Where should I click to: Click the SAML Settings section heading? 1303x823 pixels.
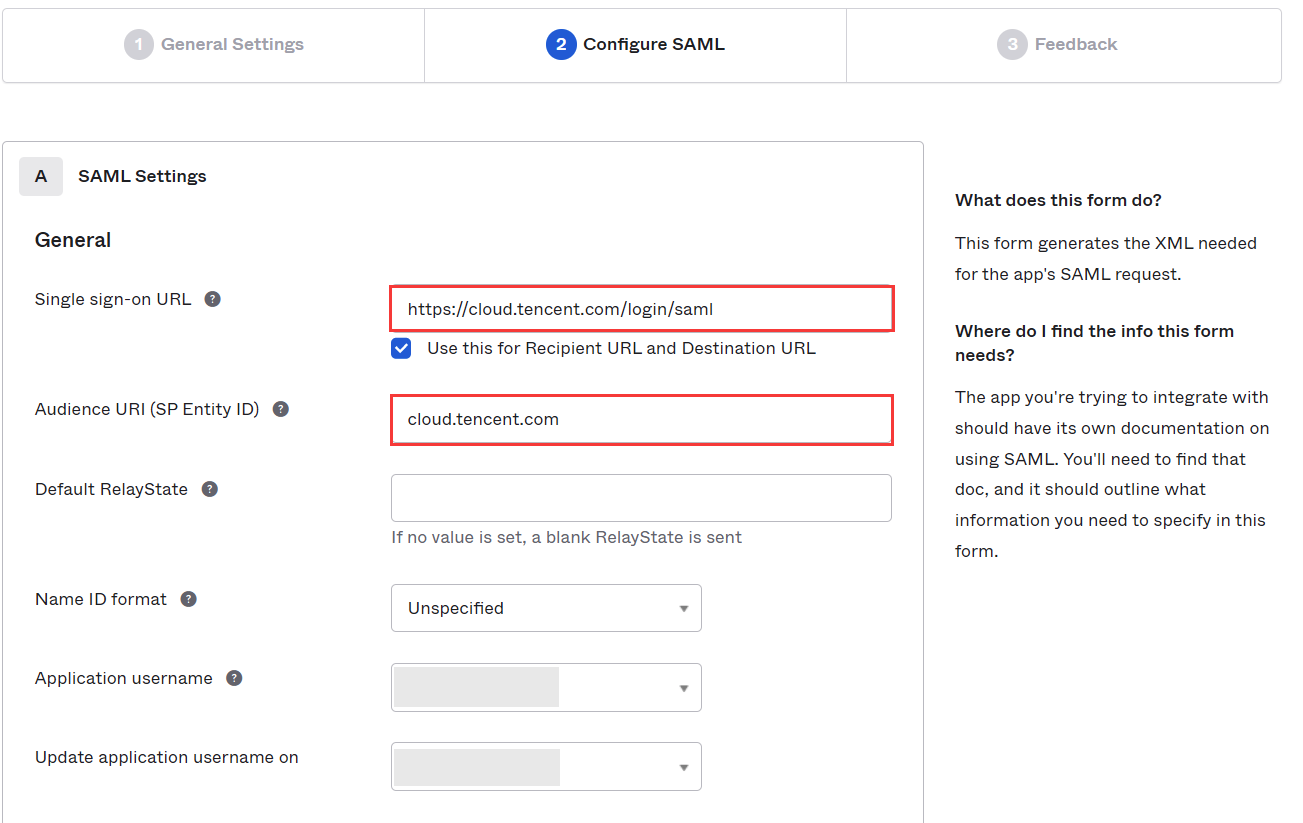click(x=142, y=176)
